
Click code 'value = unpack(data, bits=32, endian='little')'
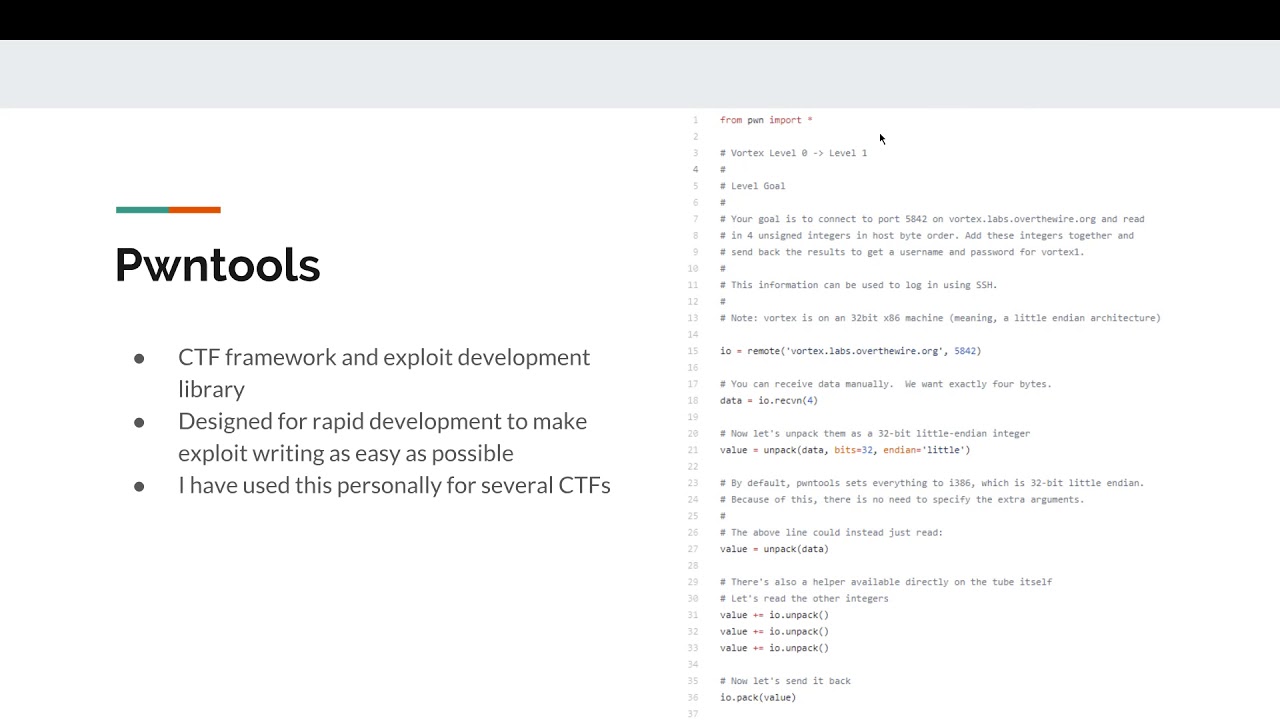click(845, 450)
